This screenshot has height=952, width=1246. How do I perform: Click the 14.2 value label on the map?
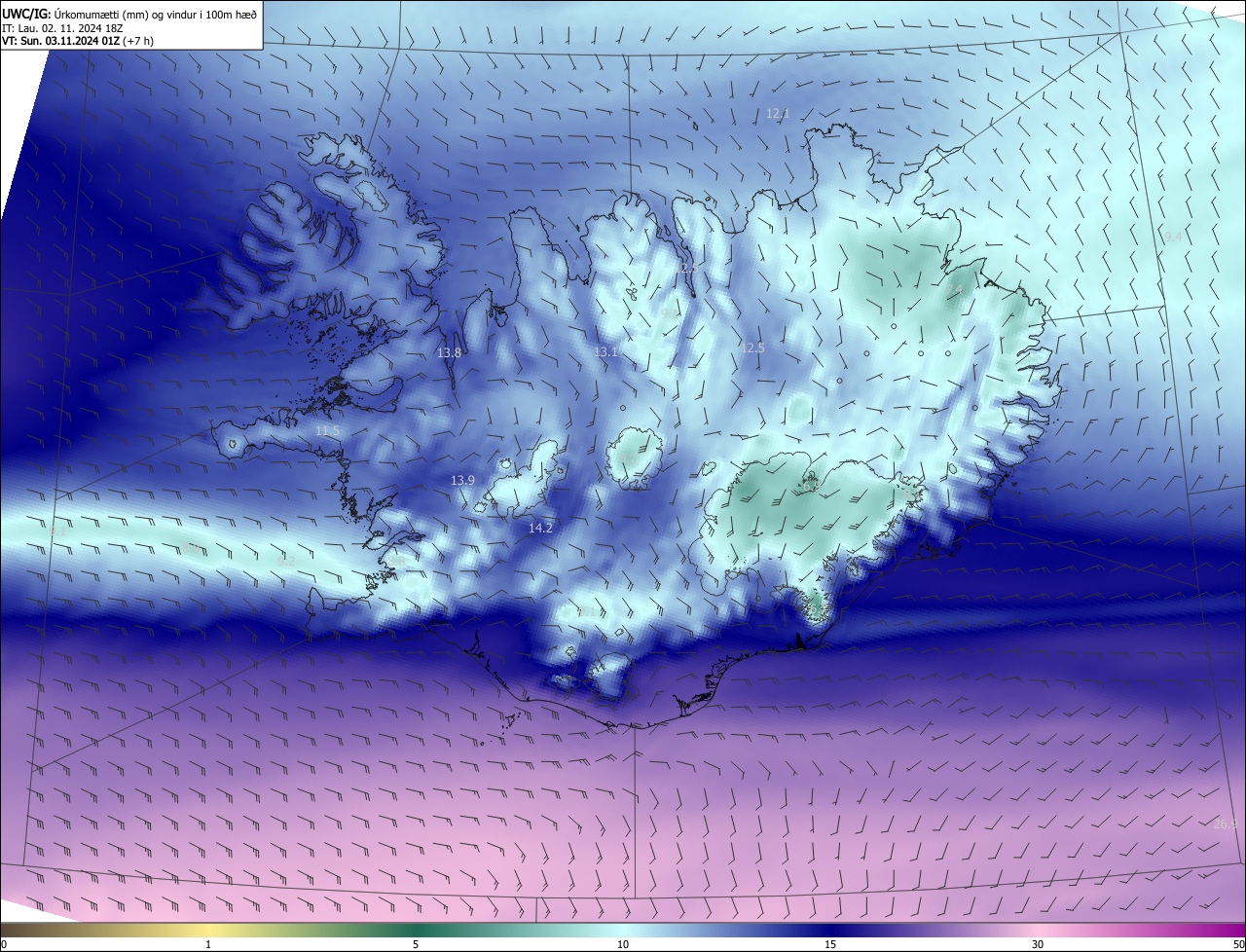[x=540, y=528]
